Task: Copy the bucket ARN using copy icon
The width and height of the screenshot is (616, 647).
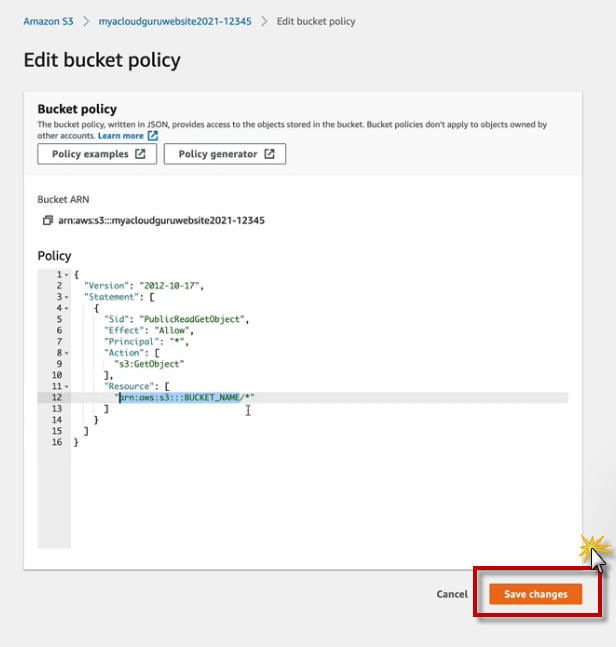Action: [47, 220]
